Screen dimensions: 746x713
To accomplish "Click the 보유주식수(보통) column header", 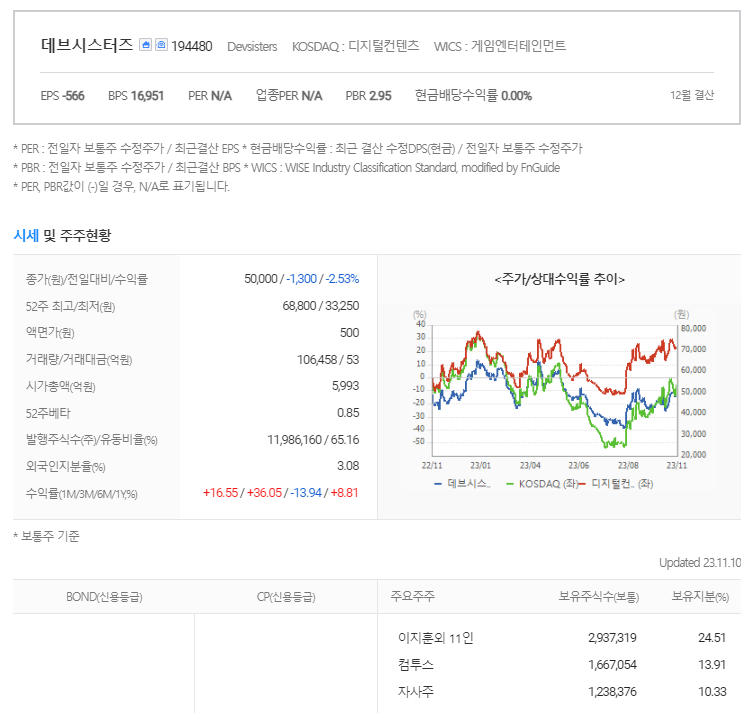I will (x=599, y=596).
